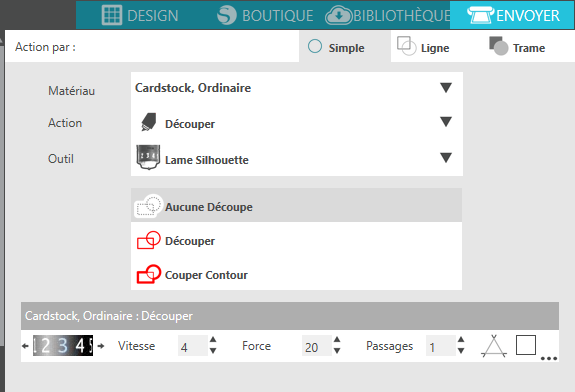Click the library cloud download icon
Image resolution: width=575 pixels, height=392 pixels.
tap(338, 15)
